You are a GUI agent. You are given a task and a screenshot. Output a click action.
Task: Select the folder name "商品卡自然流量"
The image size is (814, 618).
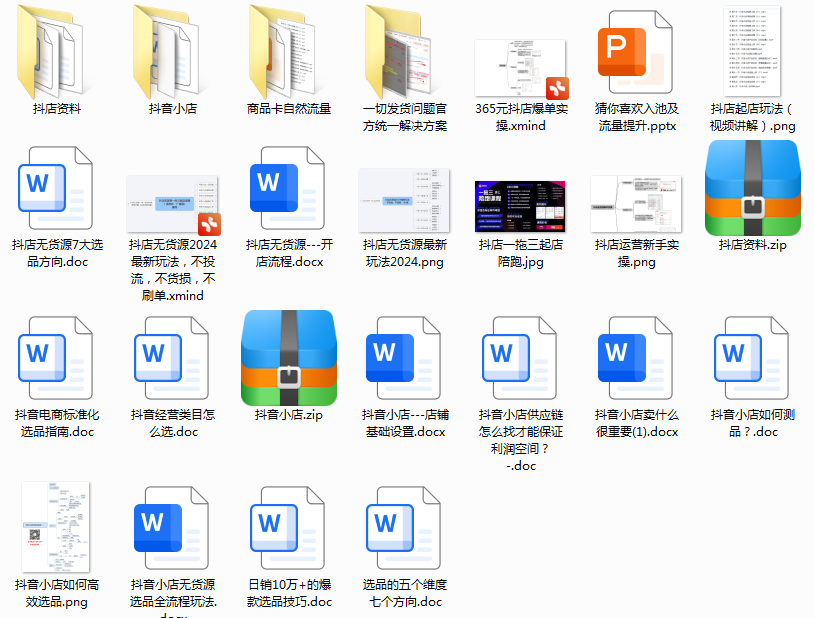point(289,109)
